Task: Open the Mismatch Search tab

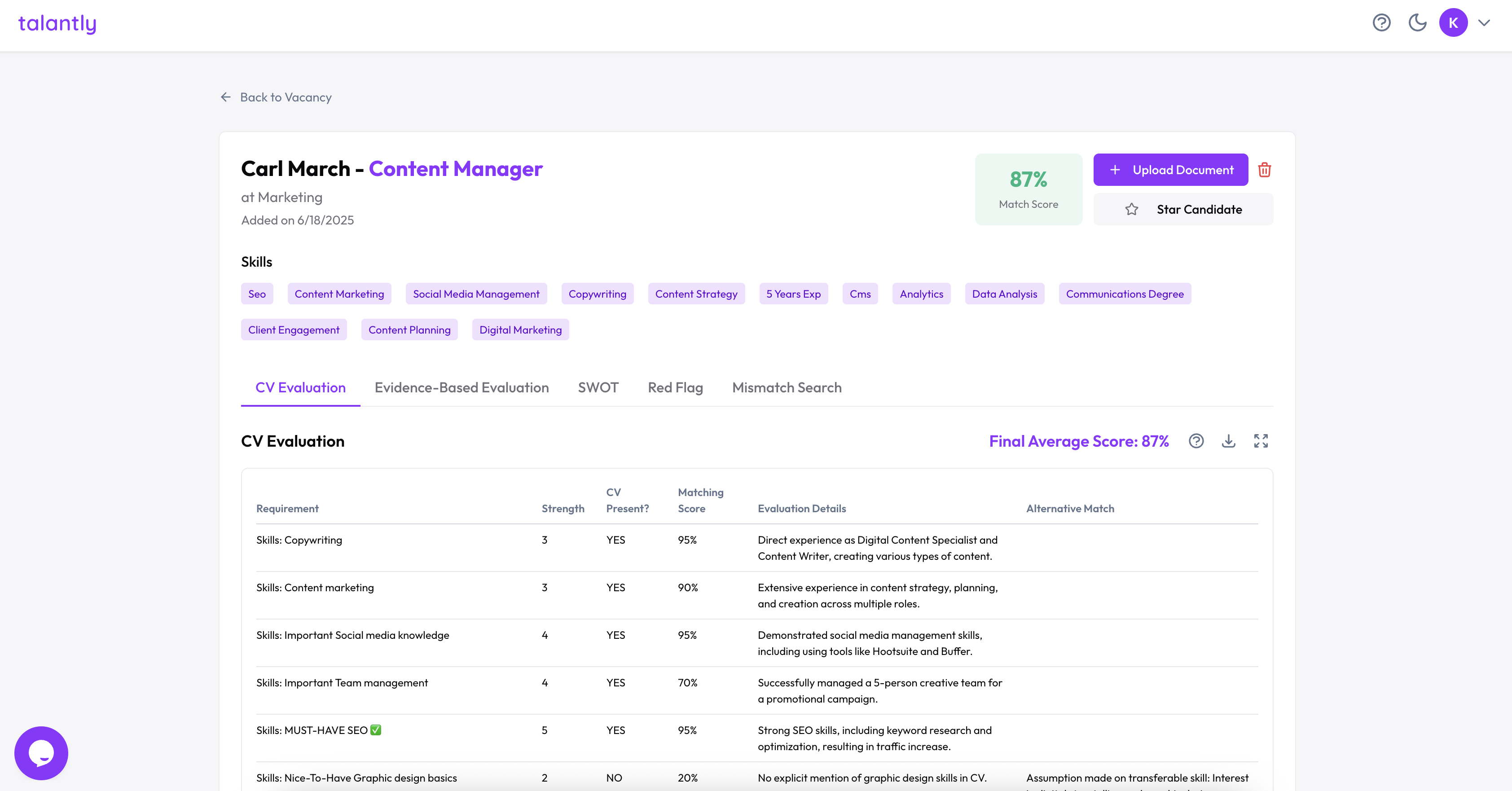Action: coord(787,388)
